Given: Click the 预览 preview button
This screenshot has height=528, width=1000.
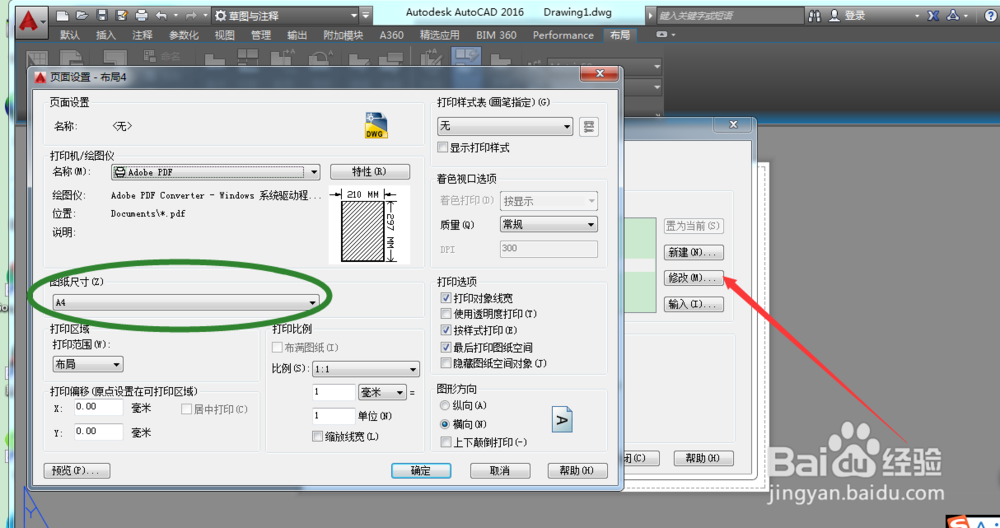Looking at the screenshot, I should [77, 471].
